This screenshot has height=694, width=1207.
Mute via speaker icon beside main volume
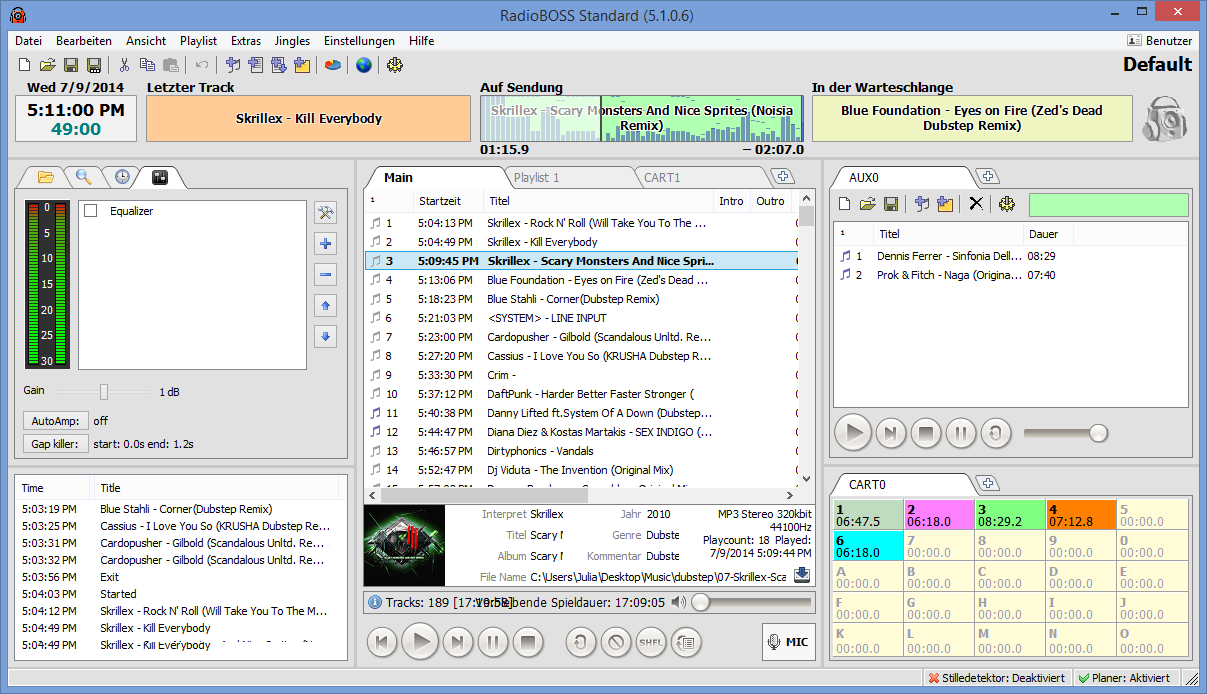(679, 602)
